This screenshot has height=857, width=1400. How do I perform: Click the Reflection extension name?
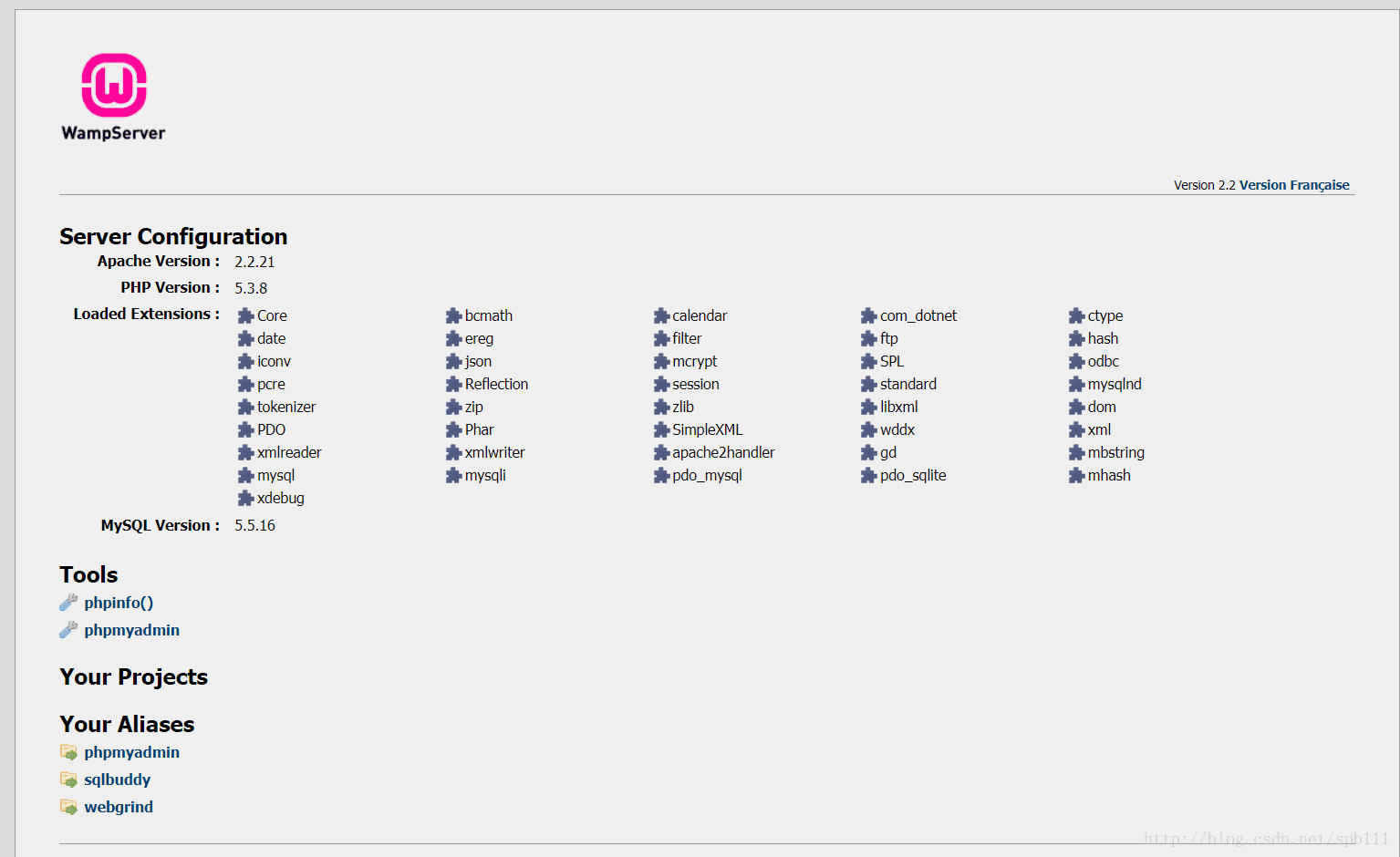[x=496, y=384]
